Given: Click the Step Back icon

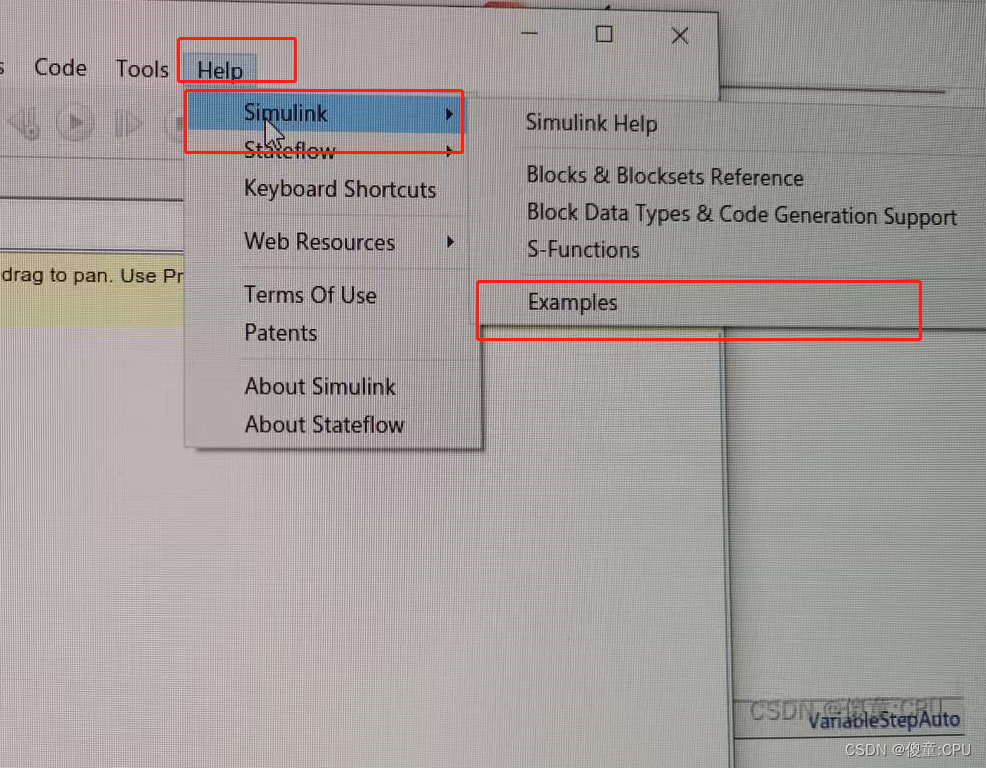Looking at the screenshot, I should (26, 123).
